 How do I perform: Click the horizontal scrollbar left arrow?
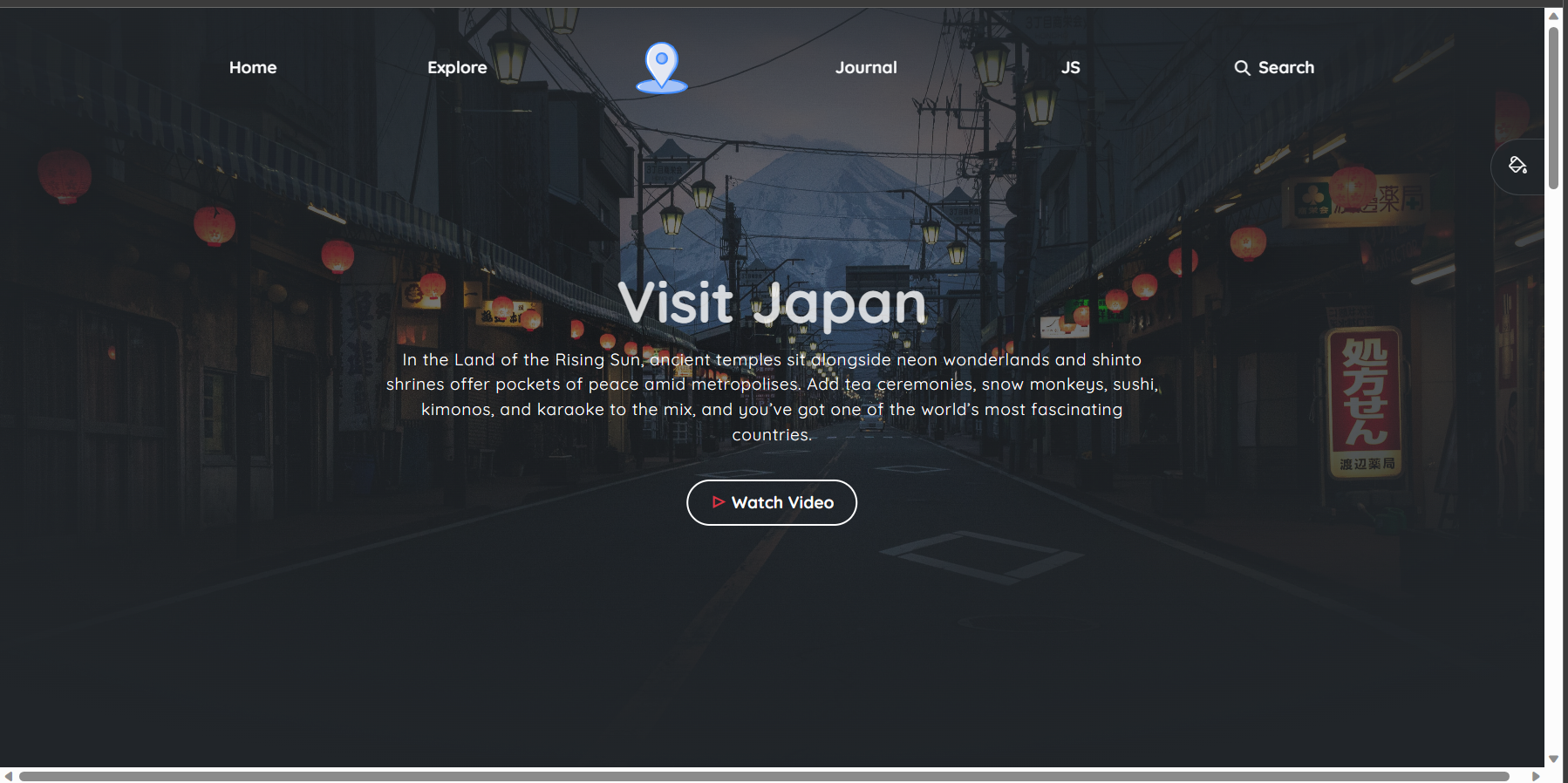point(8,776)
